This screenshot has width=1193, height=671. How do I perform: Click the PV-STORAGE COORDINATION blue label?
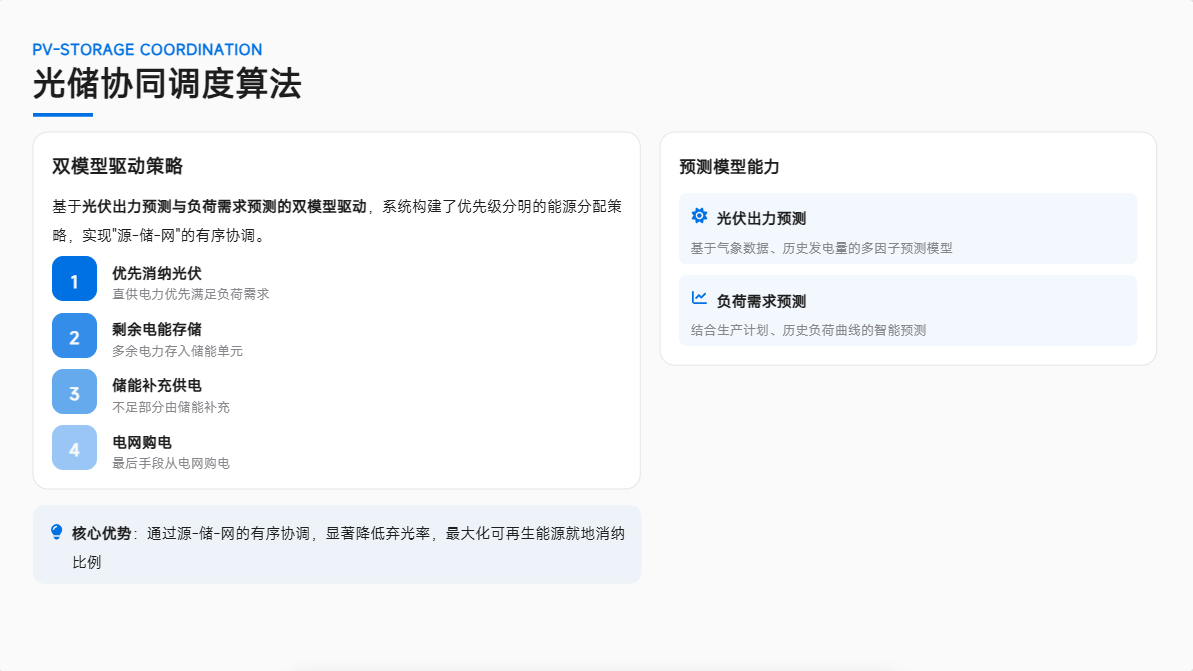point(147,49)
